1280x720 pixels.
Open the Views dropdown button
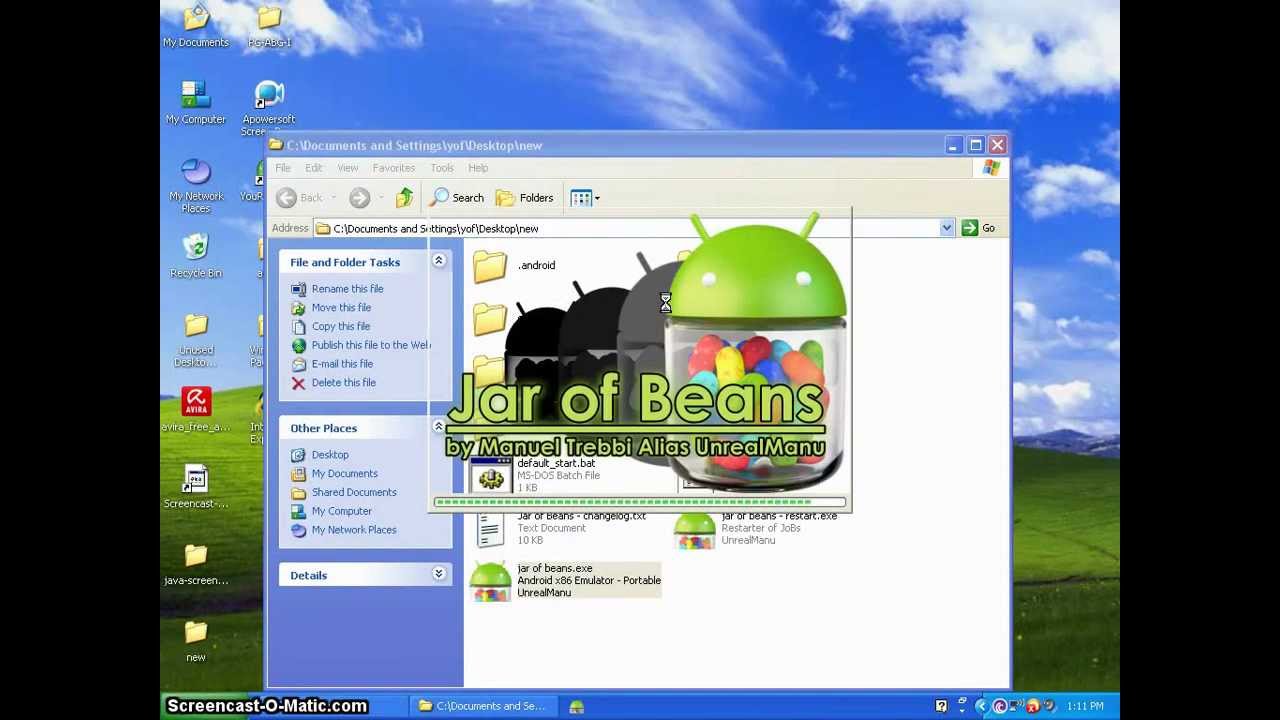click(x=585, y=198)
